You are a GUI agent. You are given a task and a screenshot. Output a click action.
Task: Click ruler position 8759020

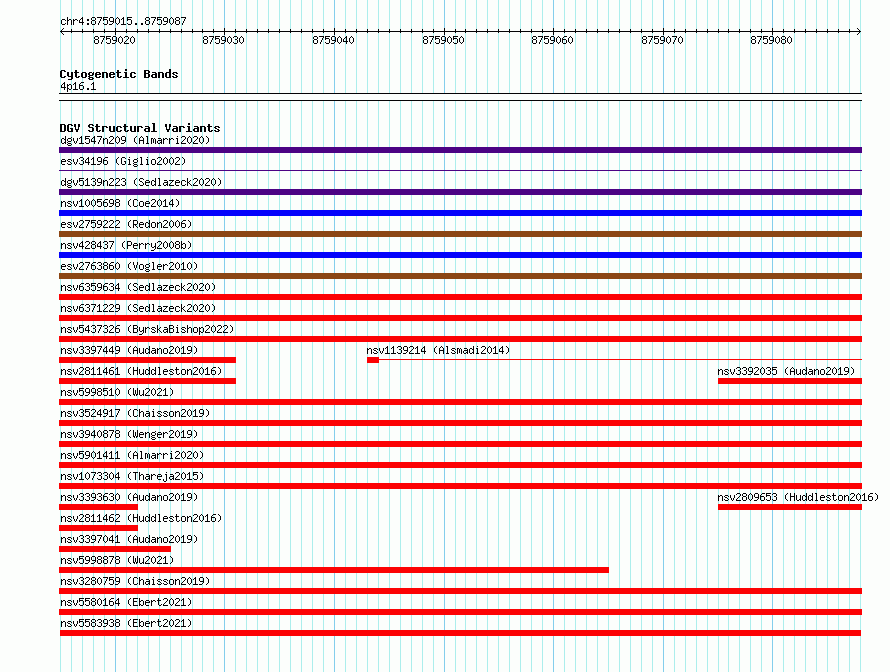click(114, 40)
